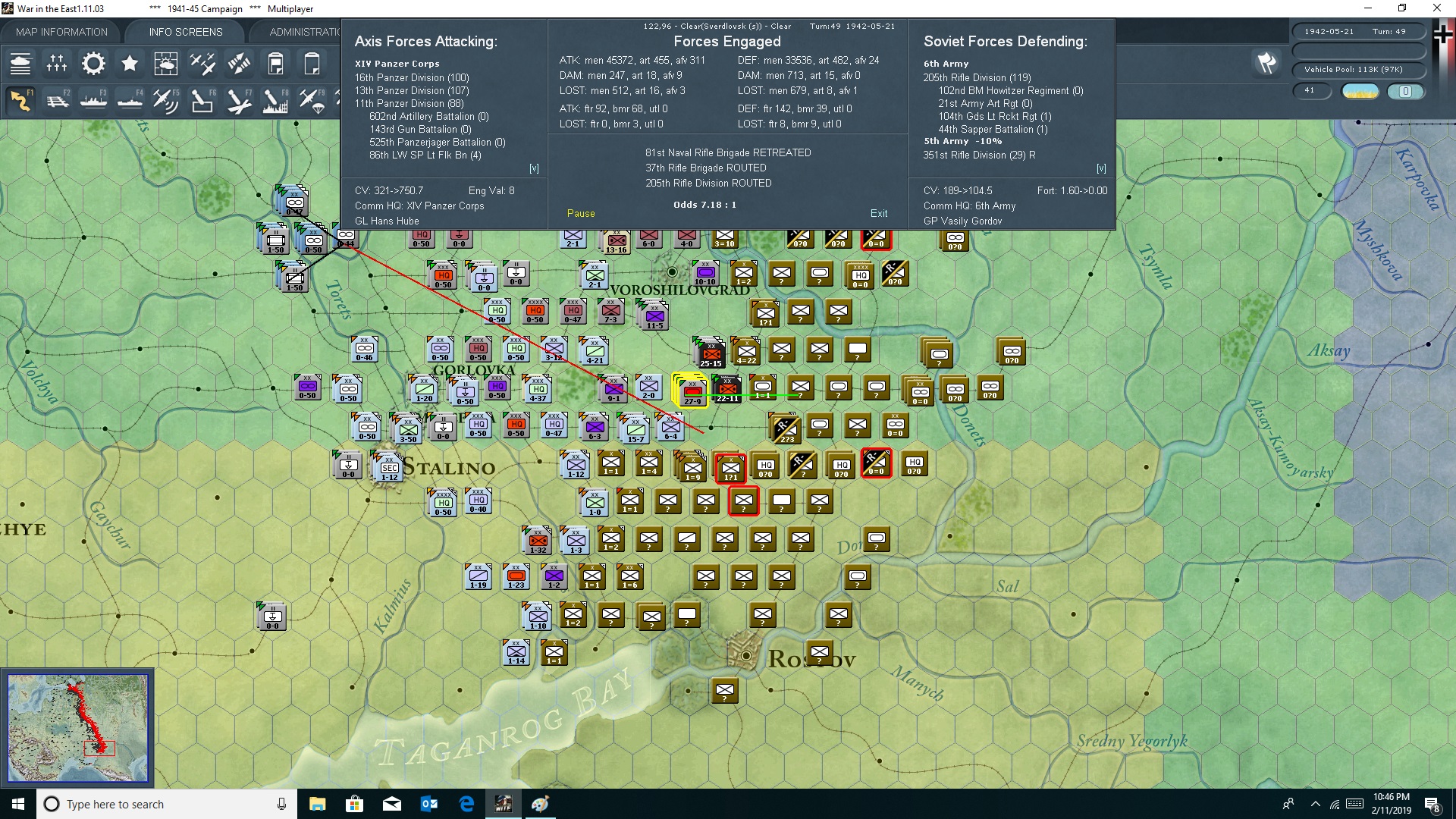Click Comm HQ: XIV Panzer Corps text
The height and width of the screenshot is (819, 1456).
[419, 206]
